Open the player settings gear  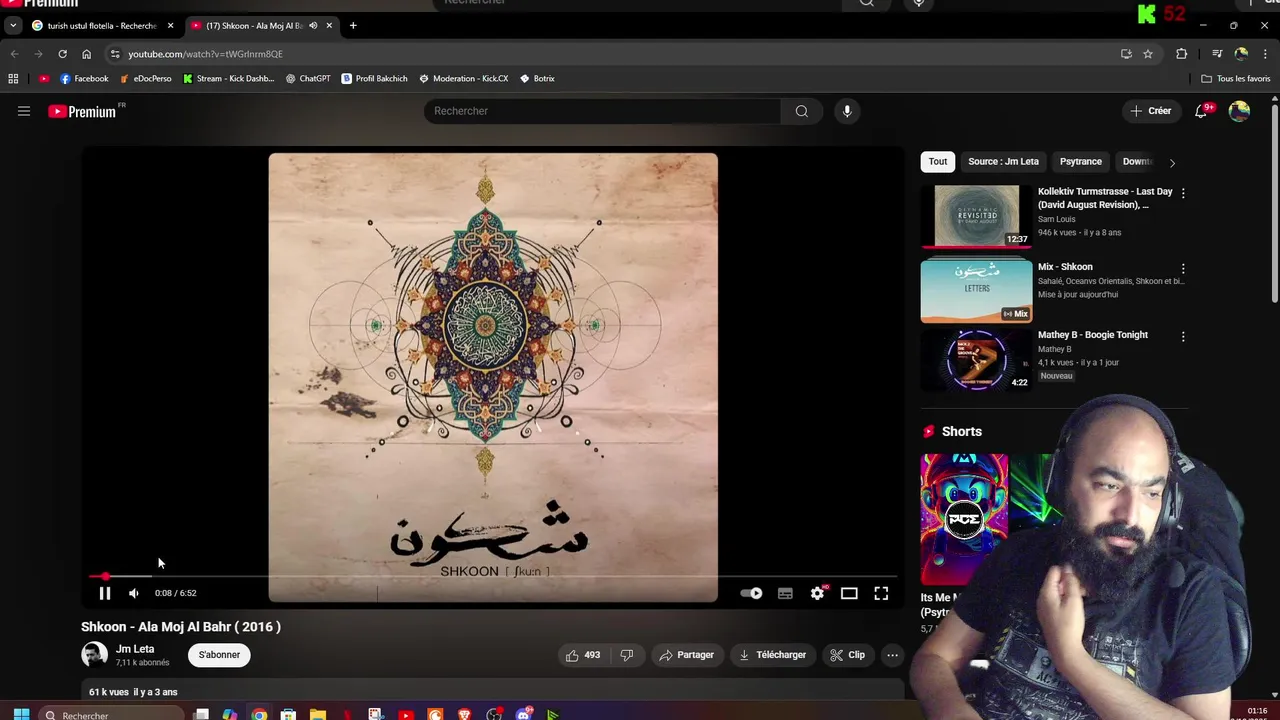(x=817, y=593)
